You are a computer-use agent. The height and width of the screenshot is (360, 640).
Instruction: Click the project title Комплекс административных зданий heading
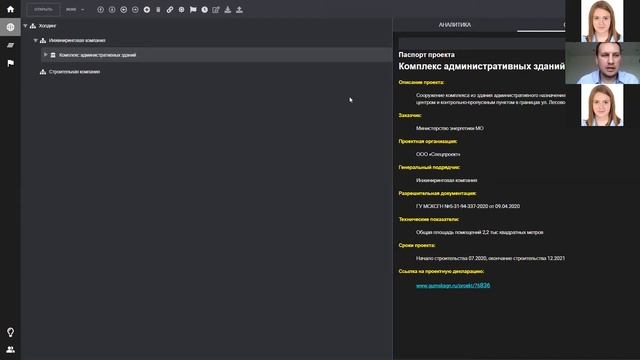pyautogui.click(x=482, y=66)
